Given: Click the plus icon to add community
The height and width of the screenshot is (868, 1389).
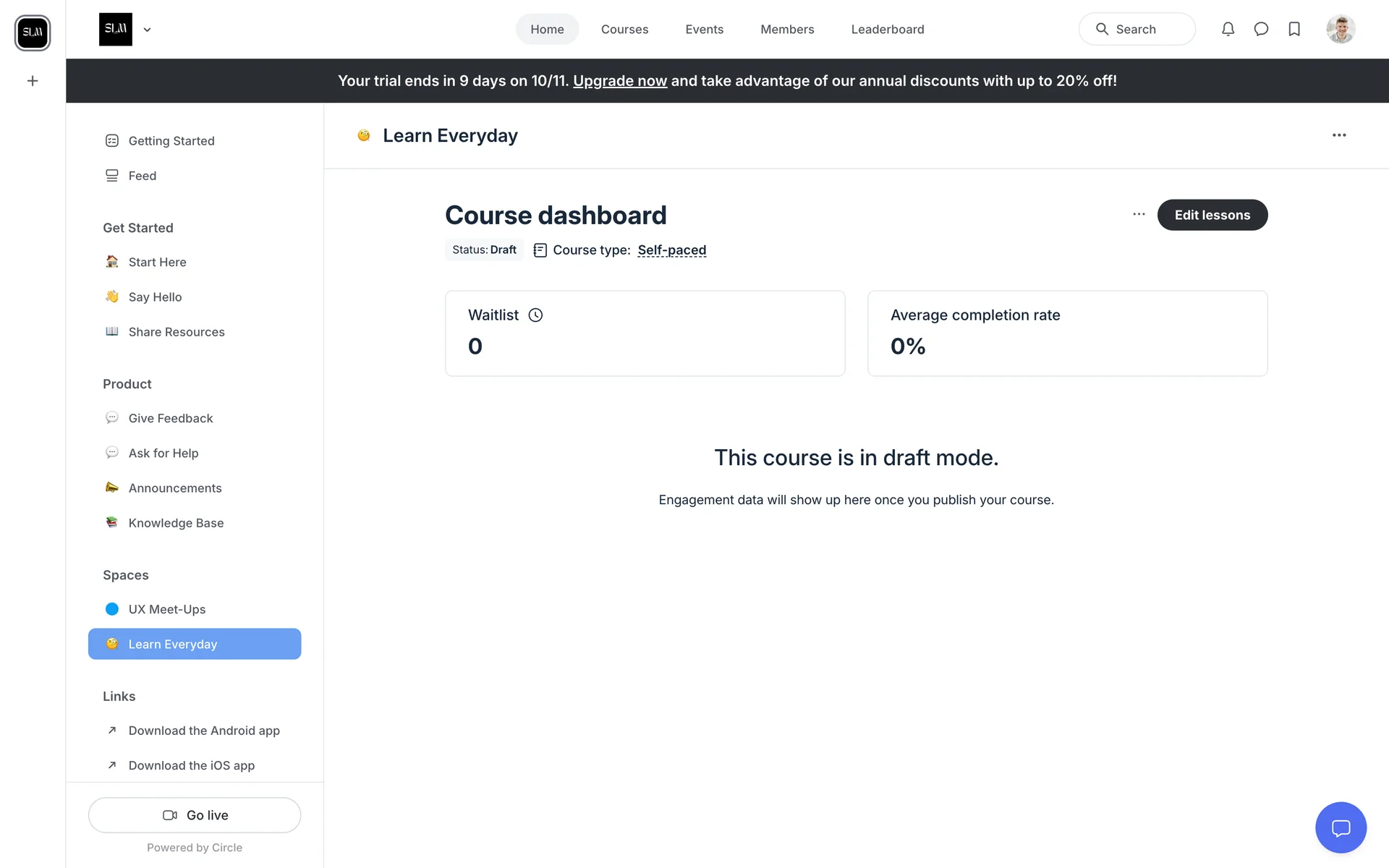Looking at the screenshot, I should (x=33, y=81).
